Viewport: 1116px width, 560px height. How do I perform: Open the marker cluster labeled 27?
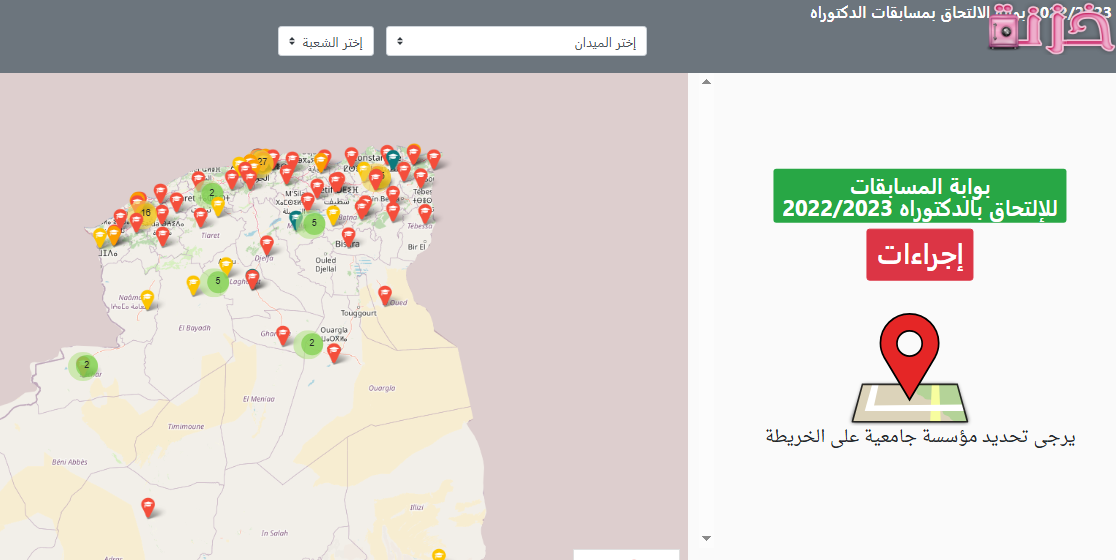click(262, 161)
